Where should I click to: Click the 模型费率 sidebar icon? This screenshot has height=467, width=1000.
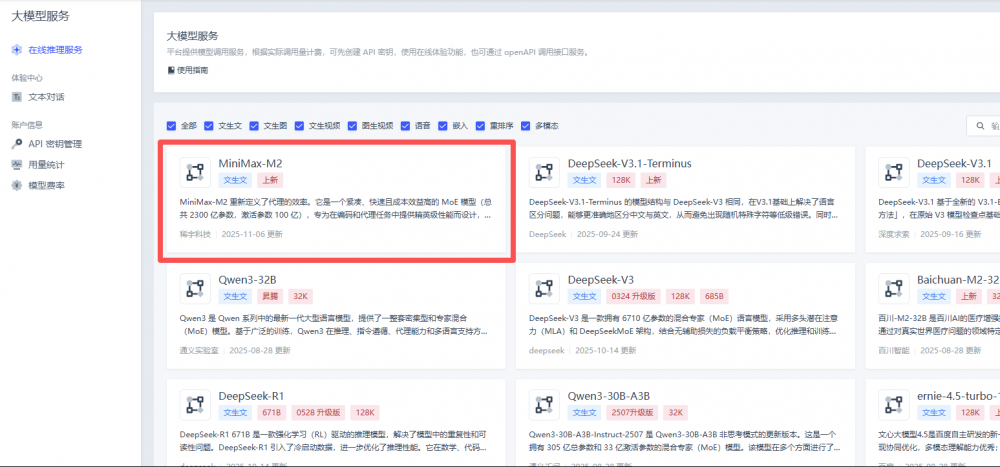pyautogui.click(x=17, y=185)
